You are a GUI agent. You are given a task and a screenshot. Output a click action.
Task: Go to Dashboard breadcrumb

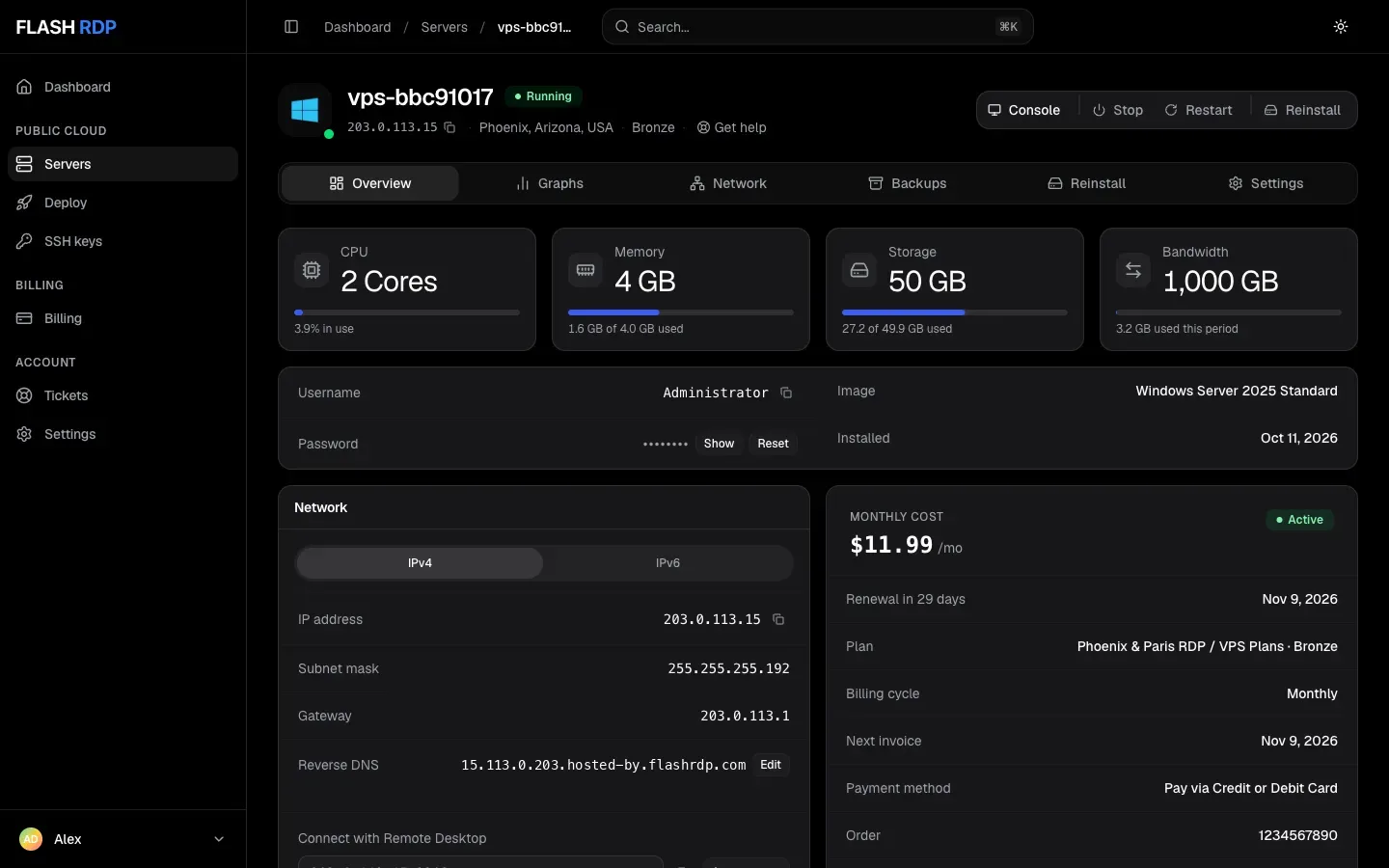(358, 27)
